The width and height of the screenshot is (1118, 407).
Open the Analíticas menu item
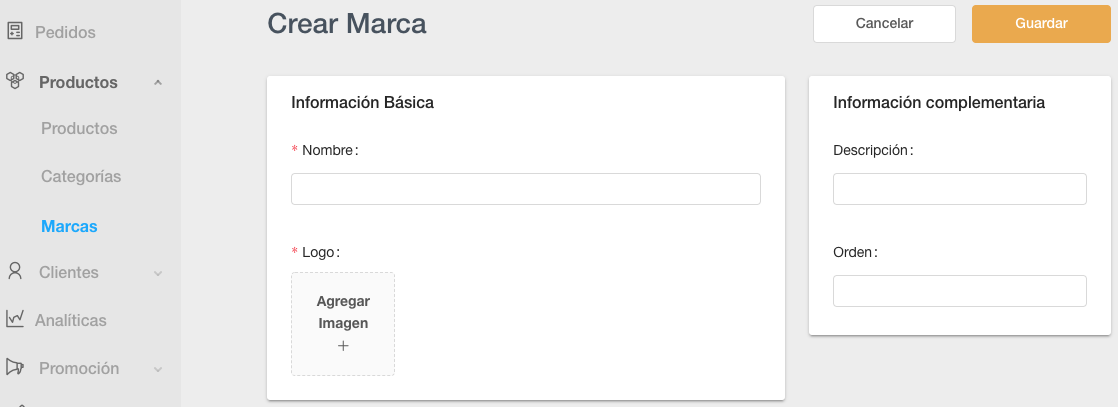[70, 320]
